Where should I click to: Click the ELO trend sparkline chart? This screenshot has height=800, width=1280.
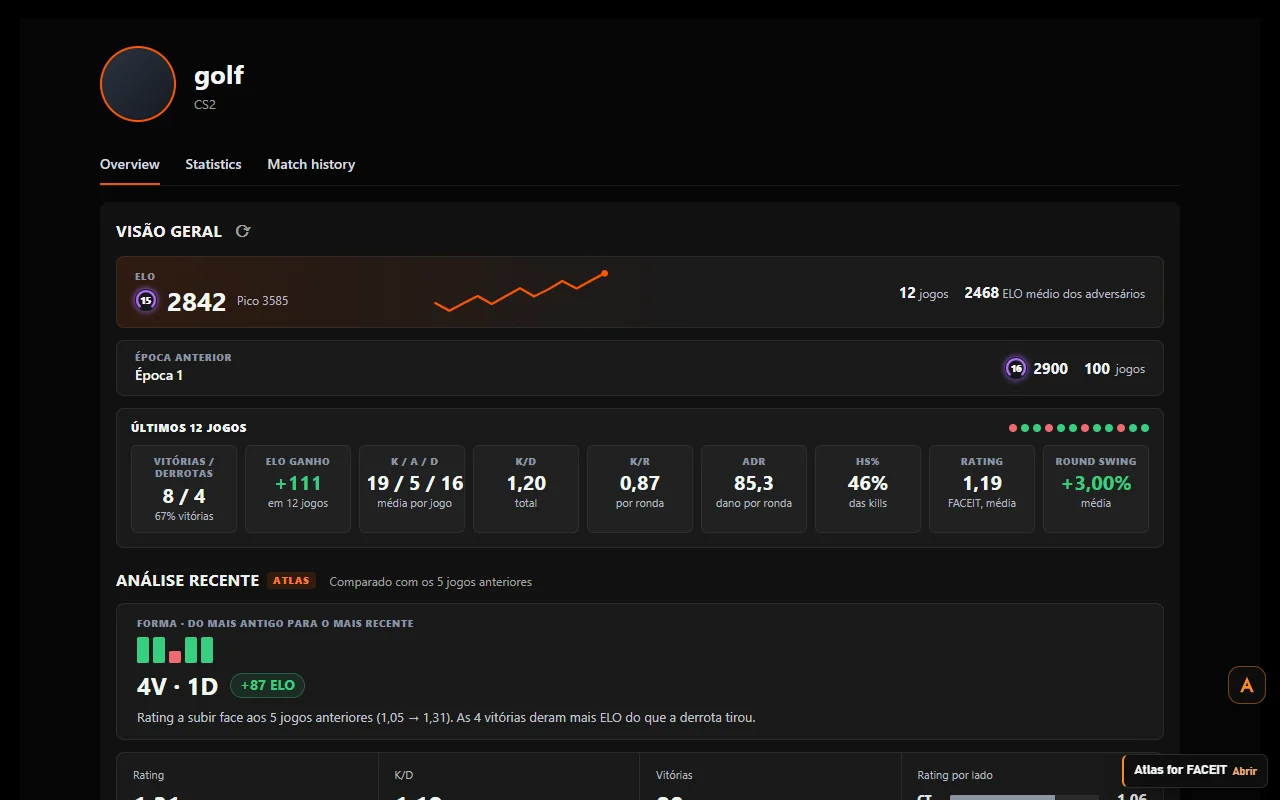tap(521, 291)
